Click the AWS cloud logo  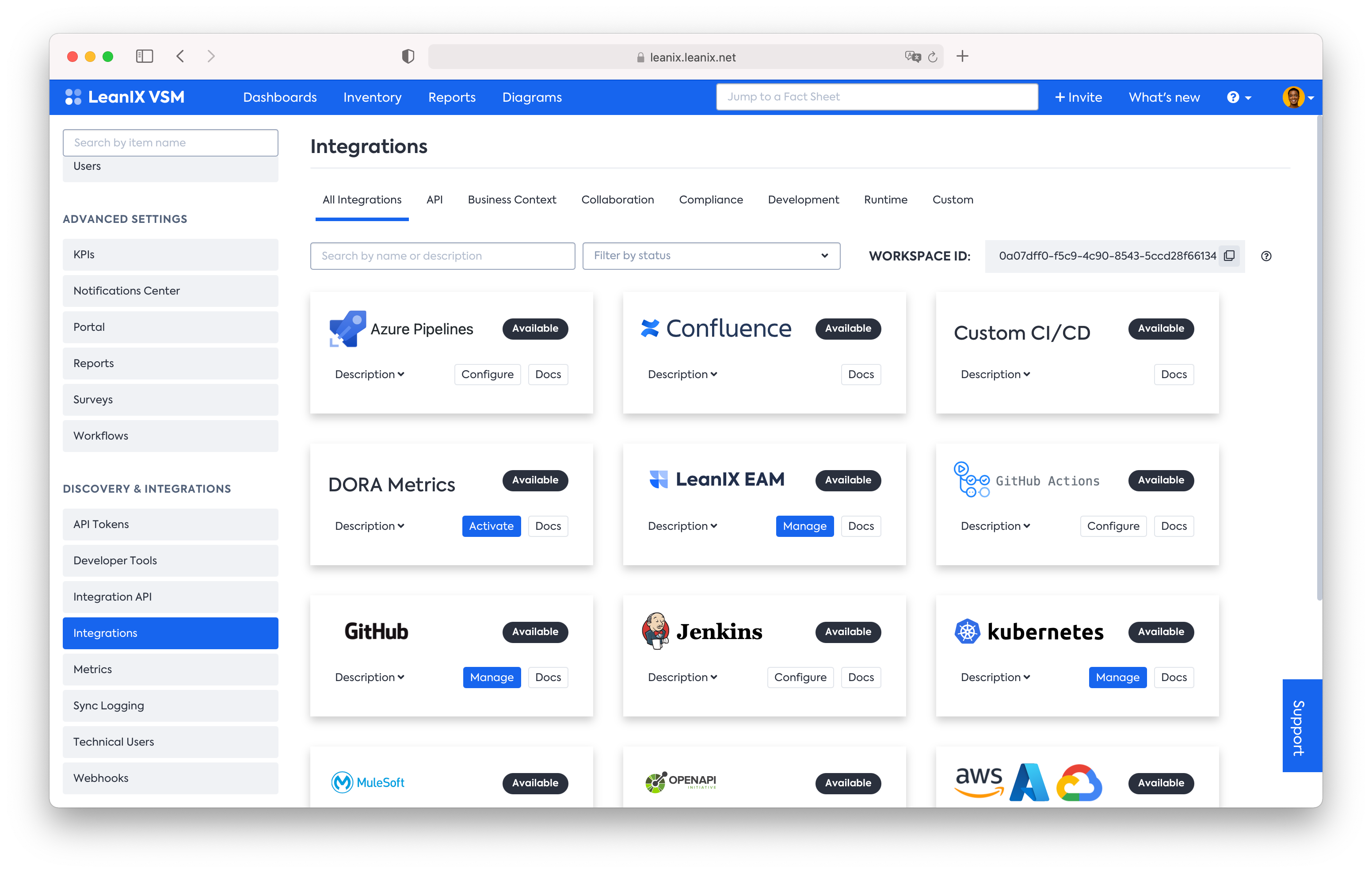979,782
